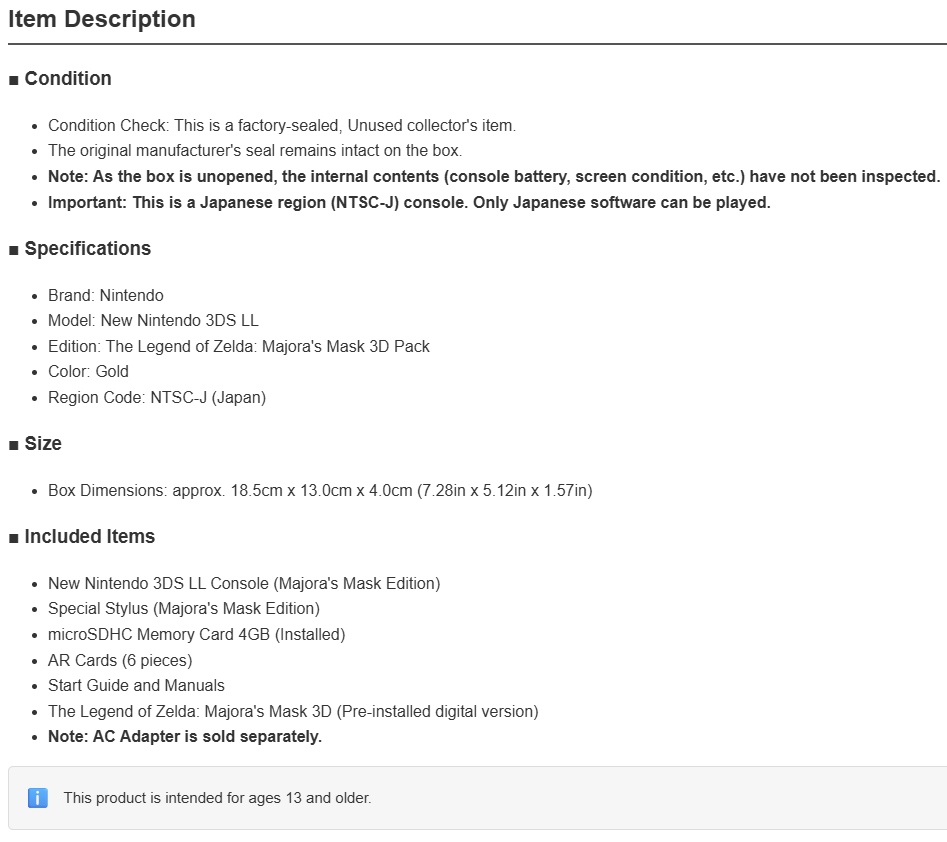Viewport: 947px width, 842px height.
Task: Click the Specifications section heading
Action: (88, 248)
